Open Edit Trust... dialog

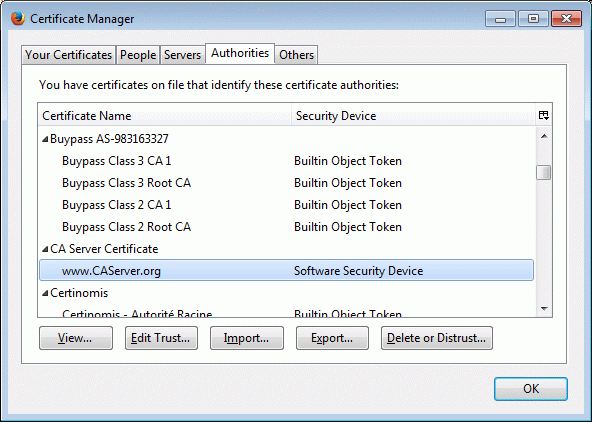point(161,338)
